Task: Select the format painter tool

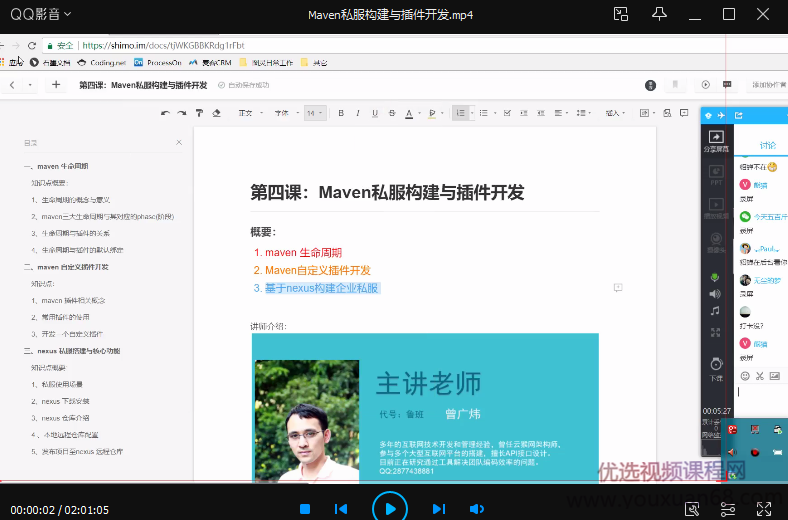Action: 200,113
